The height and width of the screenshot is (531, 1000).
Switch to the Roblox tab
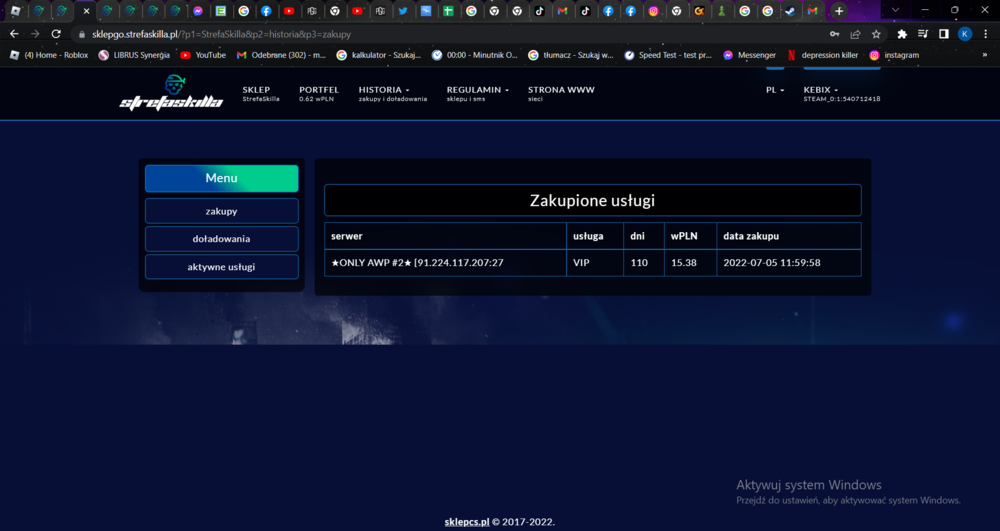[16, 11]
